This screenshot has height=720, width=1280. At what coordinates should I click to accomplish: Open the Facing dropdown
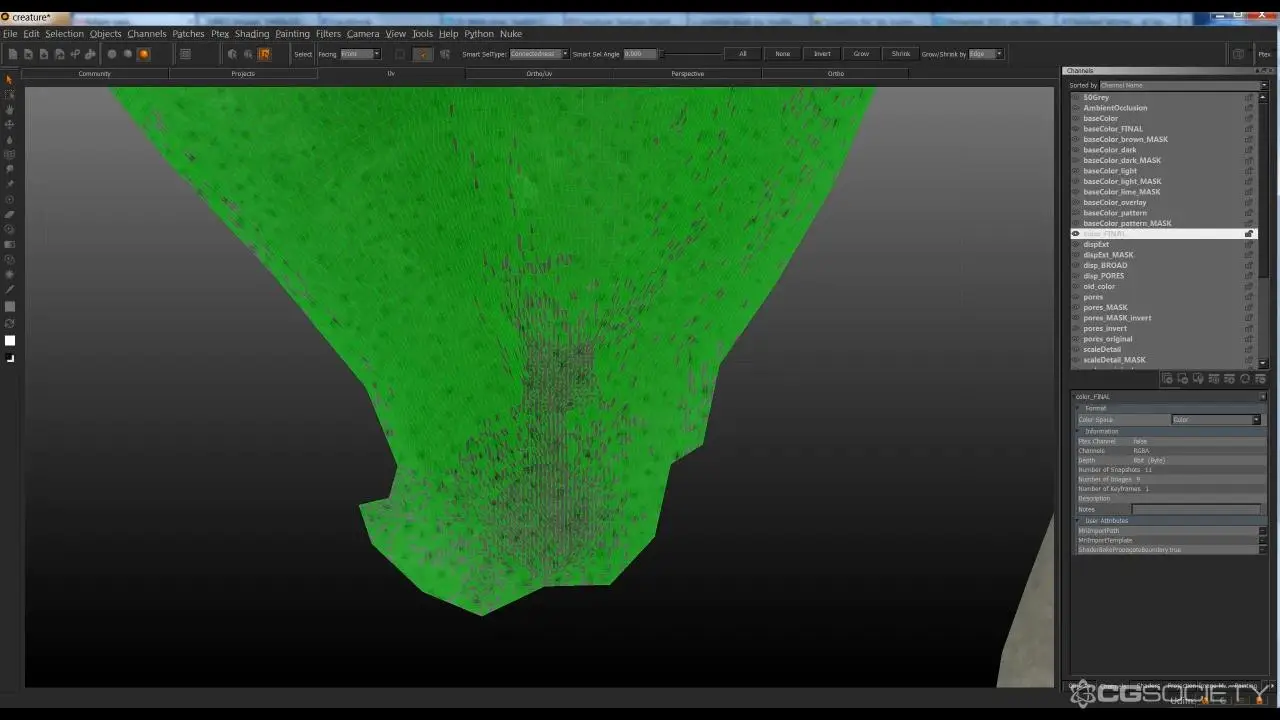[360, 54]
